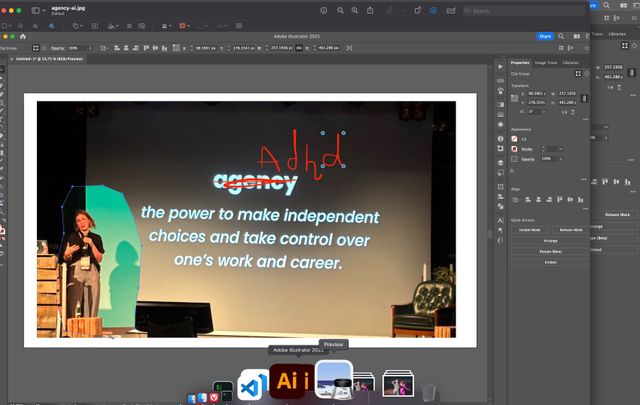Toggle constrain proportions link in Properties Transform
Viewport: 640px width, 405px height.
(584, 98)
